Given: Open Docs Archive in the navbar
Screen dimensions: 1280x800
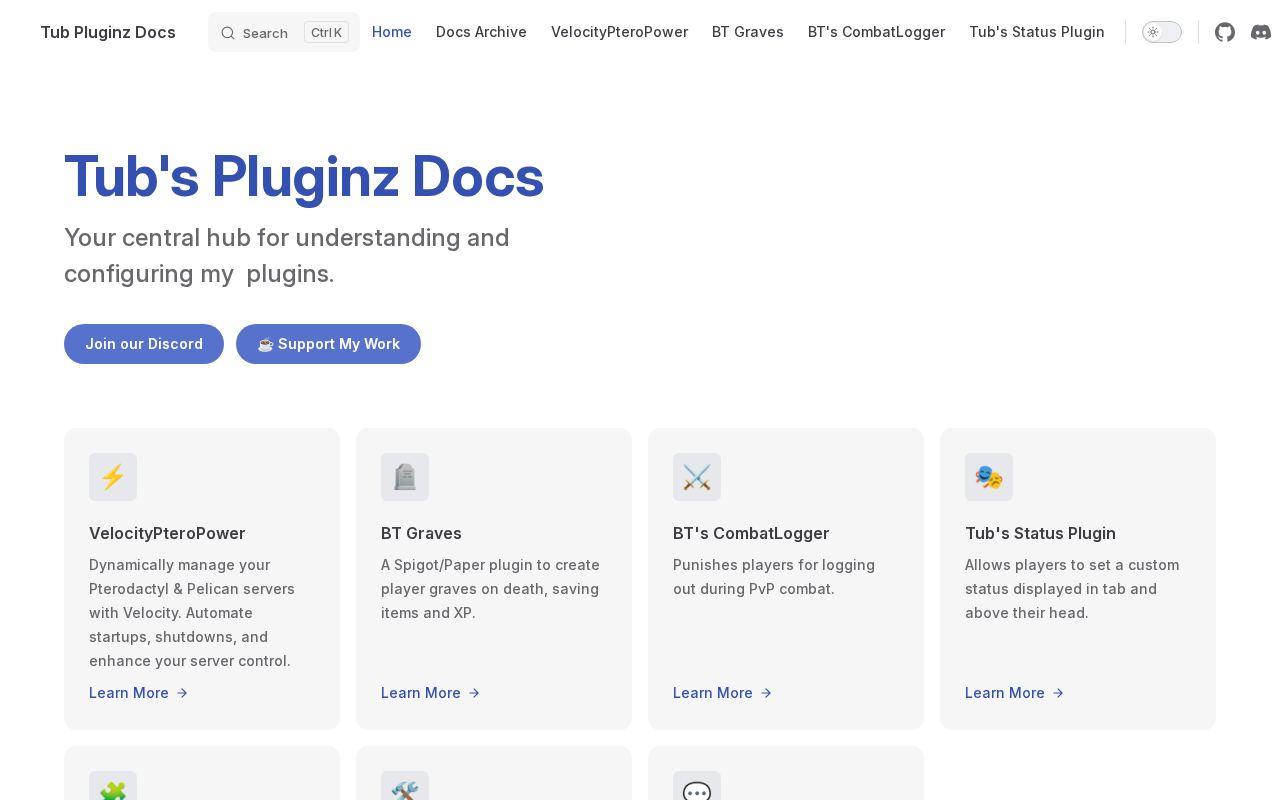Looking at the screenshot, I should [x=481, y=32].
